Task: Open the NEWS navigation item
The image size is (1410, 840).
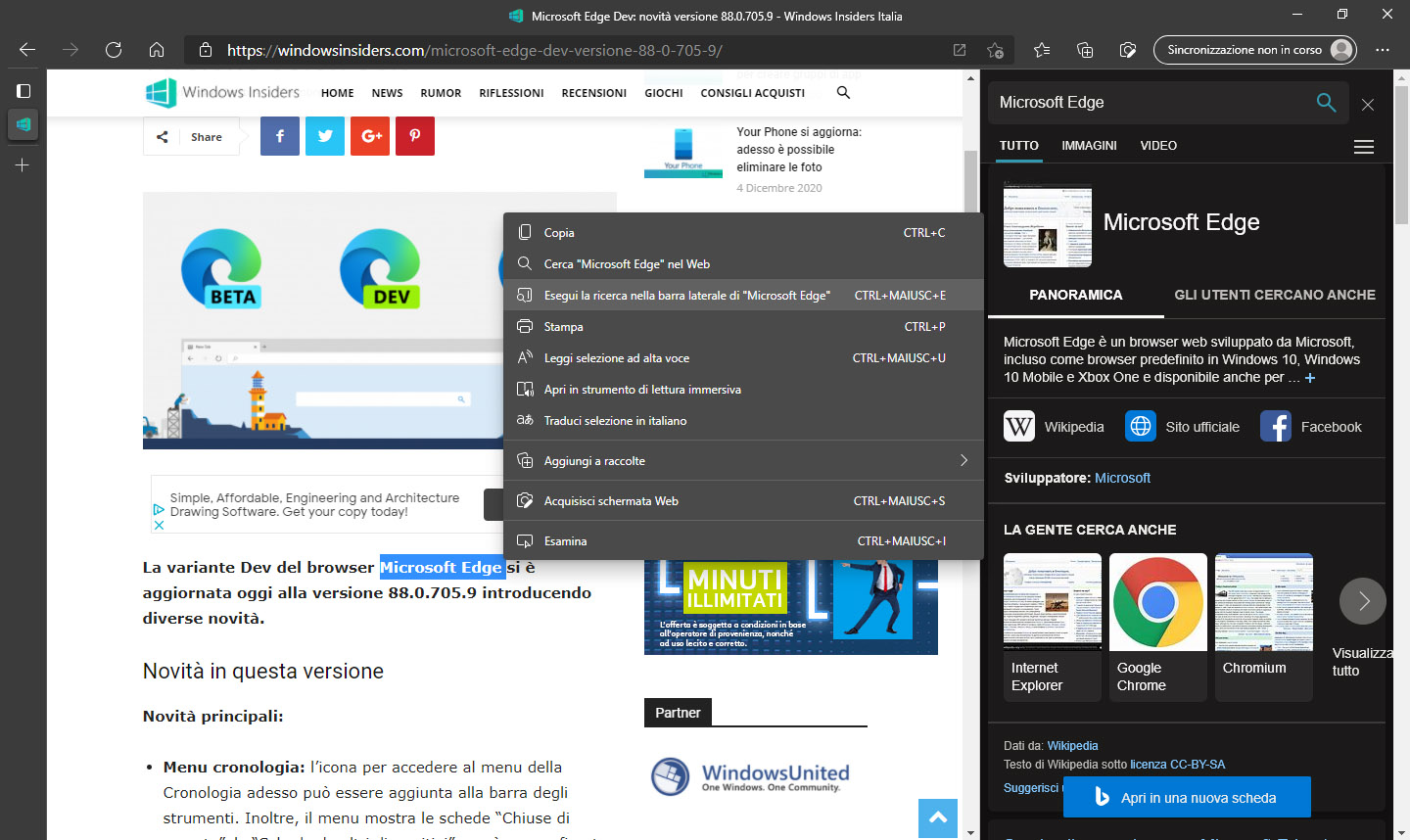Action: pyautogui.click(x=387, y=93)
